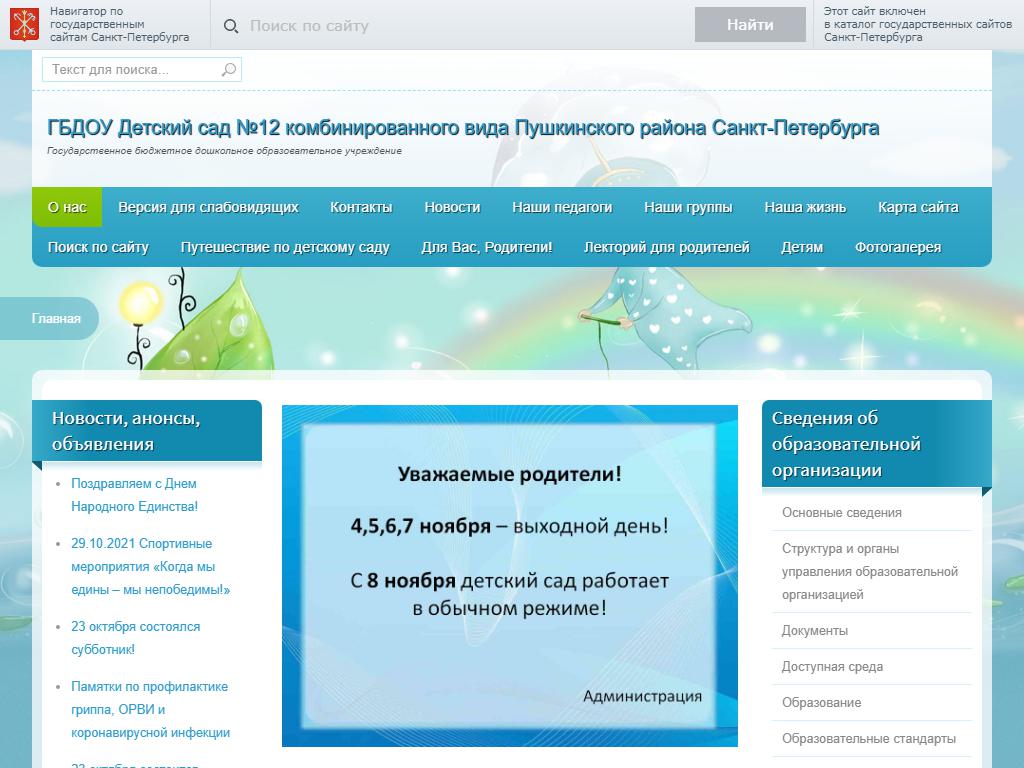Open the 23 октября состоялся субботник link
Screen dimensions: 1024x768
(135, 638)
